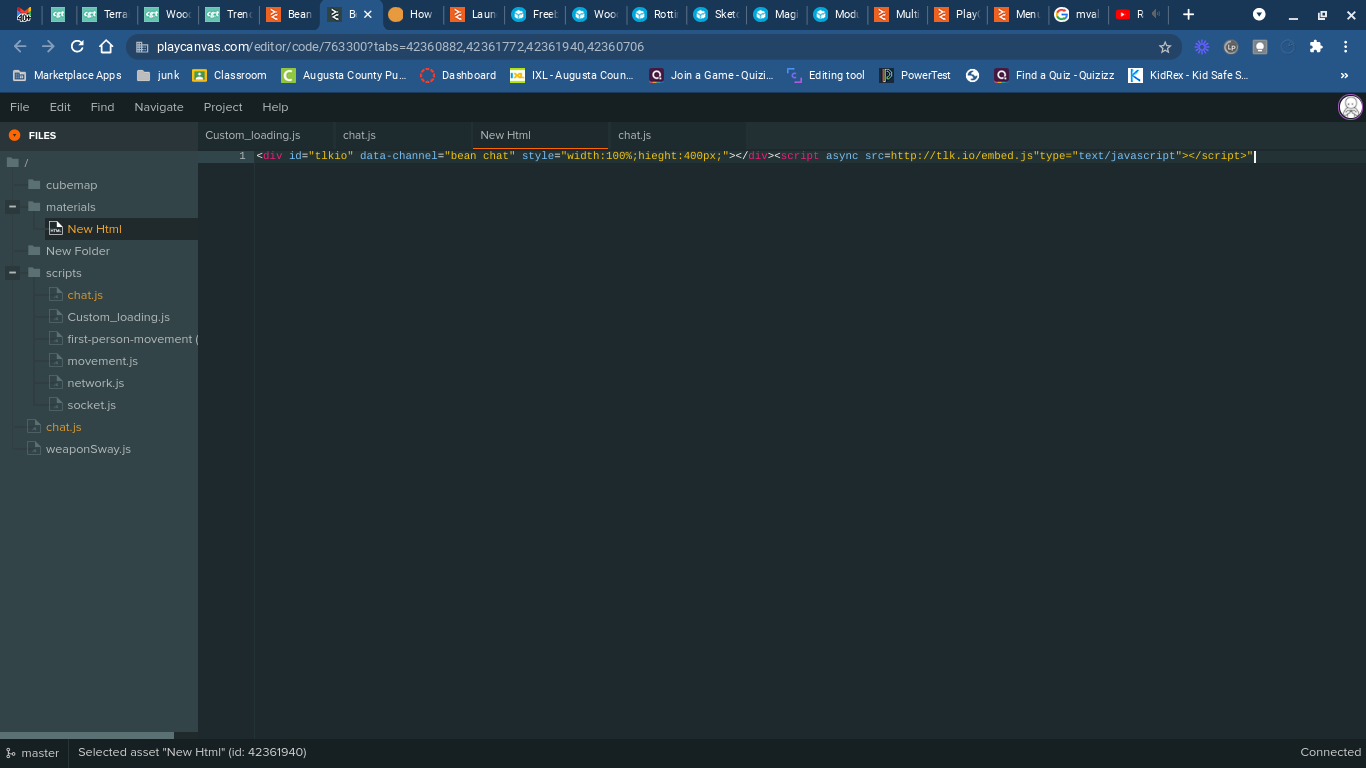Viewport: 1366px width, 768px height.
Task: Collapse the scripts folder
Action: point(13,273)
